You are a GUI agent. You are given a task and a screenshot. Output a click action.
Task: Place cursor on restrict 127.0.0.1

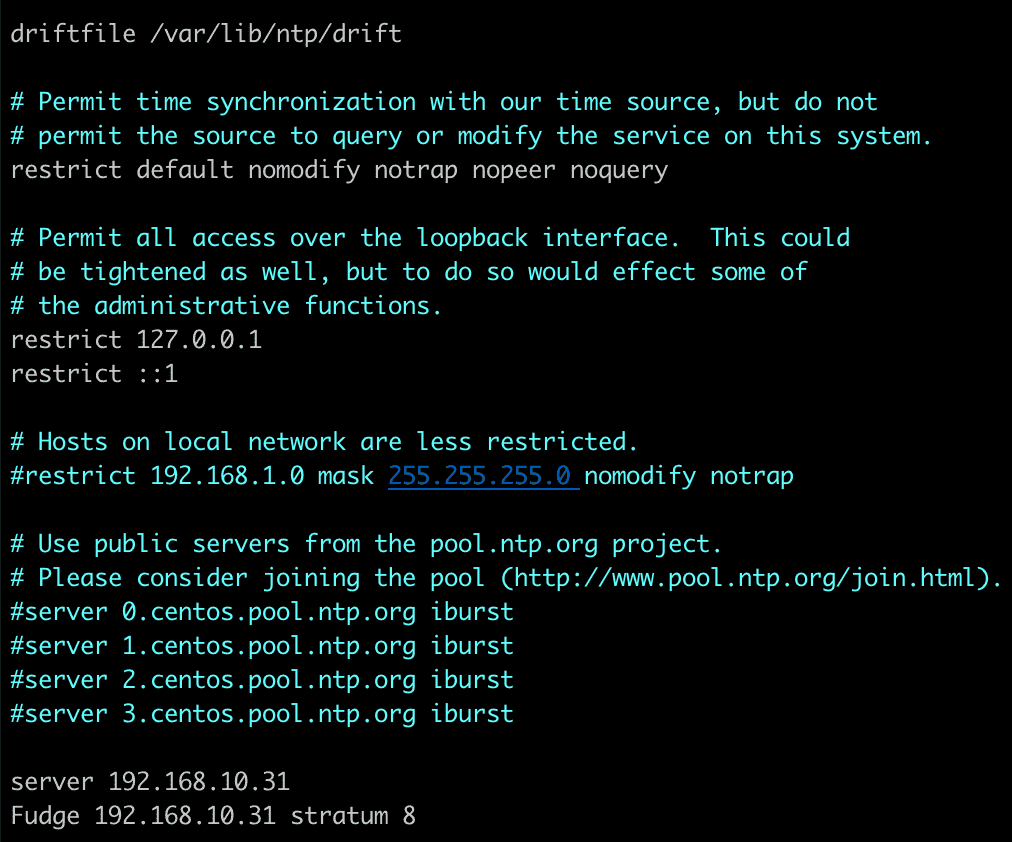(136, 340)
